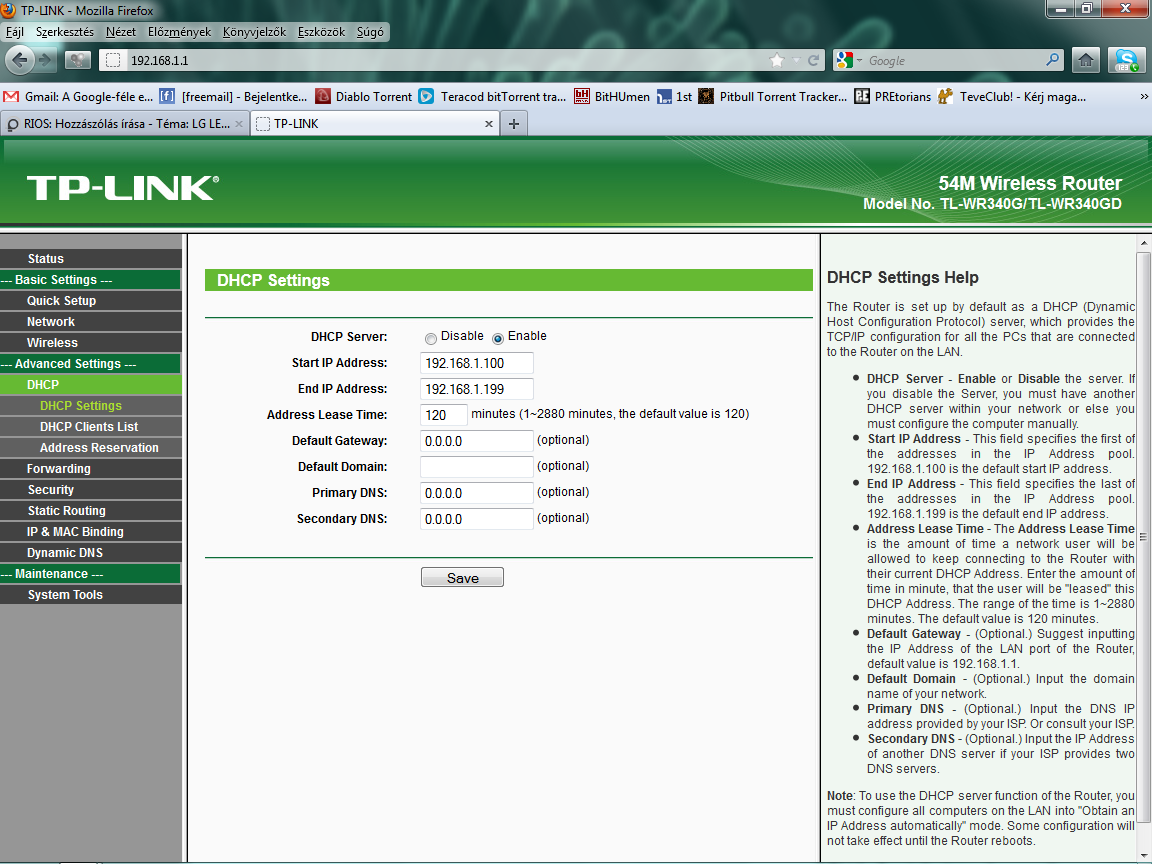Image resolution: width=1152 pixels, height=864 pixels.
Task: Run search with the magnifier icon
Action: [x=1052, y=60]
